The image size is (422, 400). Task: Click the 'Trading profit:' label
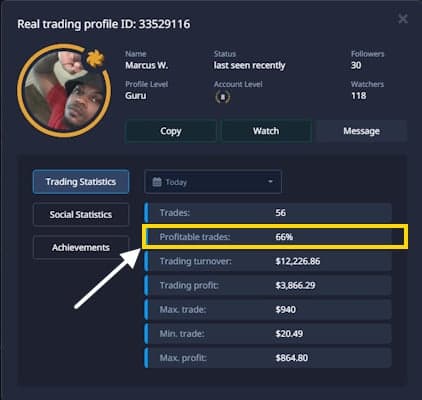coord(189,285)
